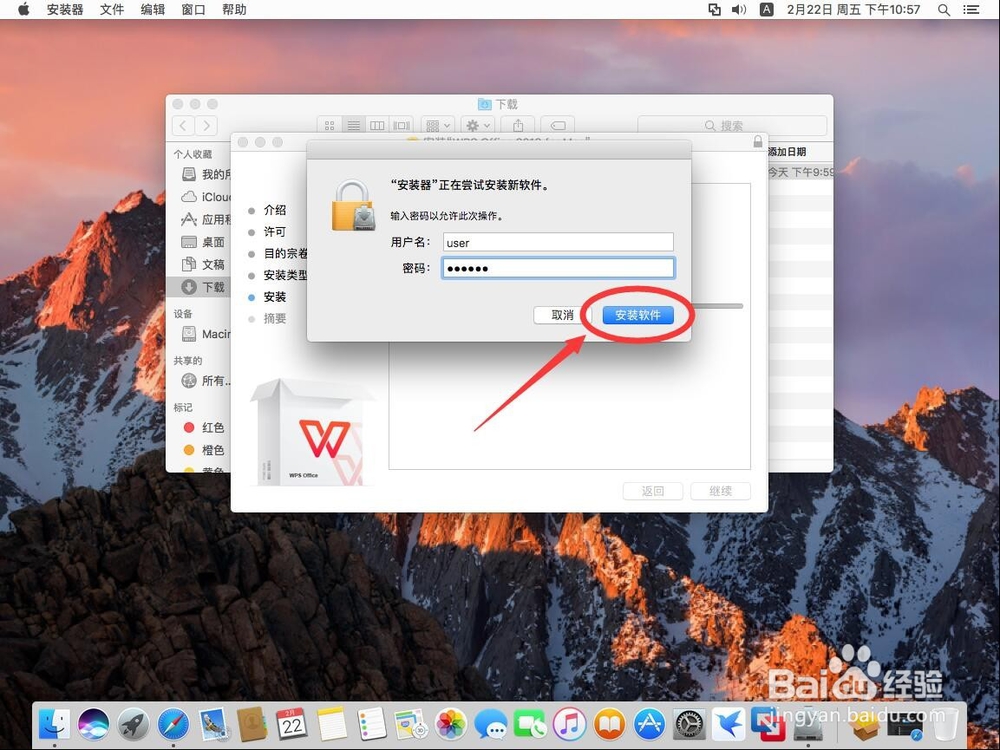Open Finder action gear dropdown
The height and width of the screenshot is (750, 1000).
[478, 126]
